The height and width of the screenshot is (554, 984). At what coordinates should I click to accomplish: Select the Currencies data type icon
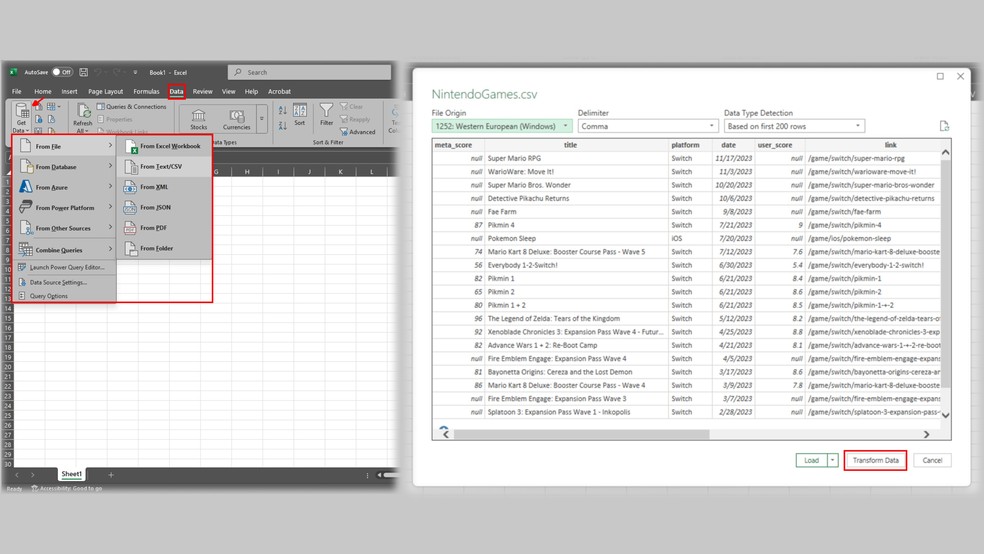[x=236, y=115]
